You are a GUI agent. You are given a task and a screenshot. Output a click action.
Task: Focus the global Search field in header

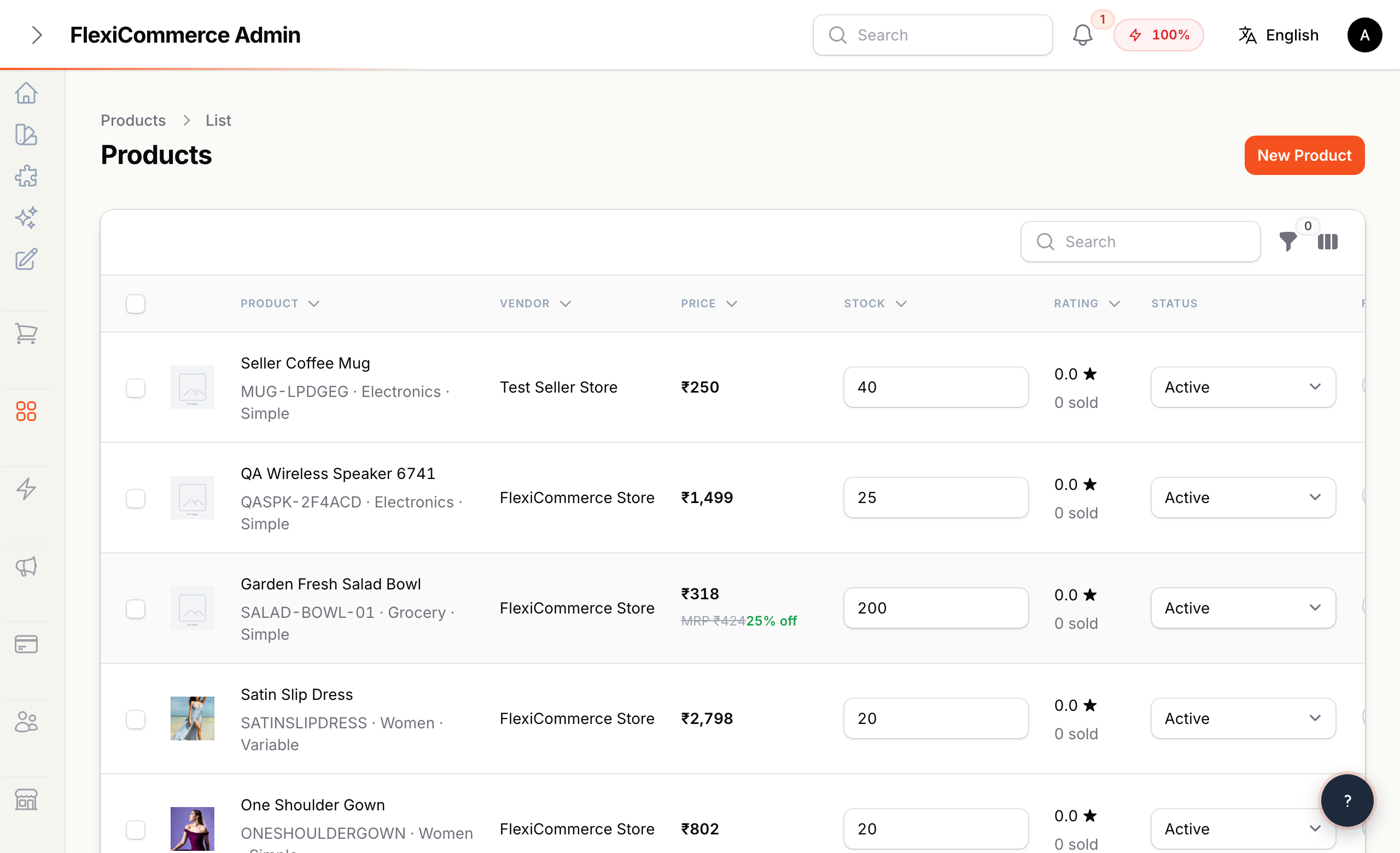pyautogui.click(x=932, y=35)
